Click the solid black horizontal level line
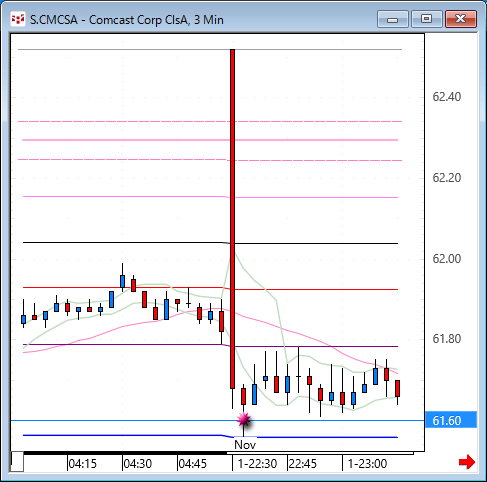The width and height of the screenshot is (487, 482). point(210,243)
